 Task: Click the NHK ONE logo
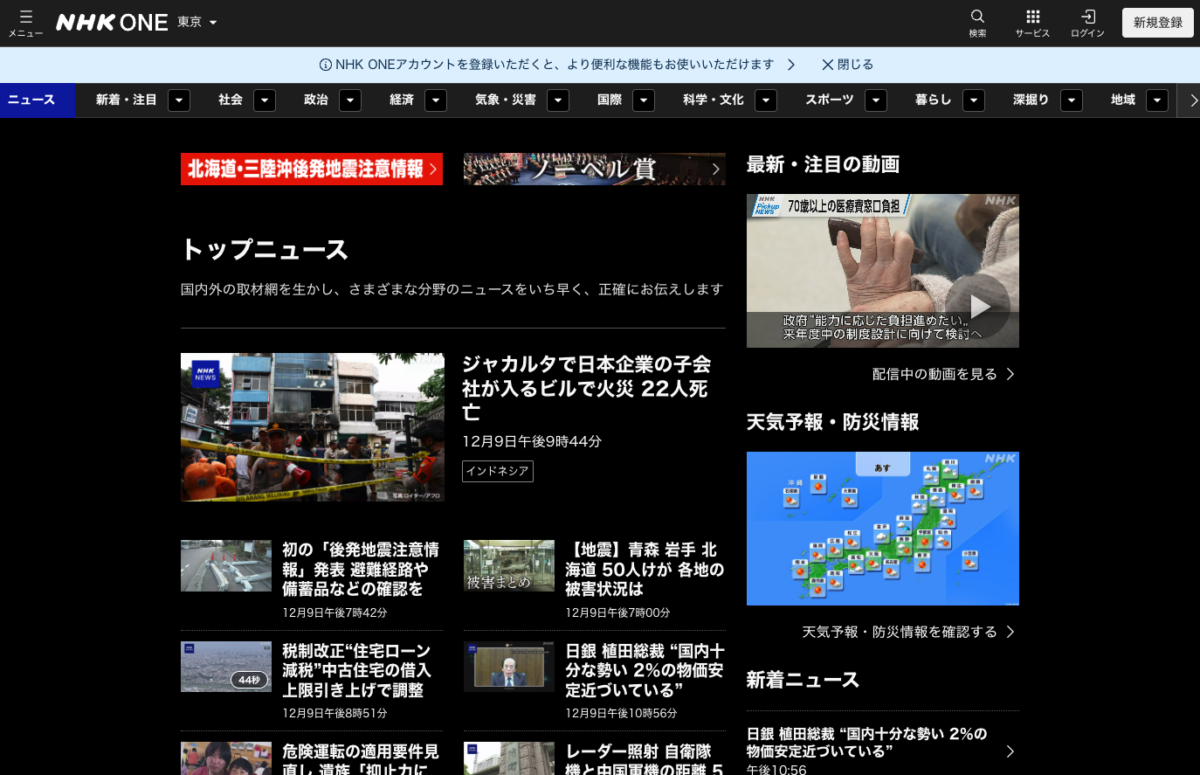coord(110,21)
